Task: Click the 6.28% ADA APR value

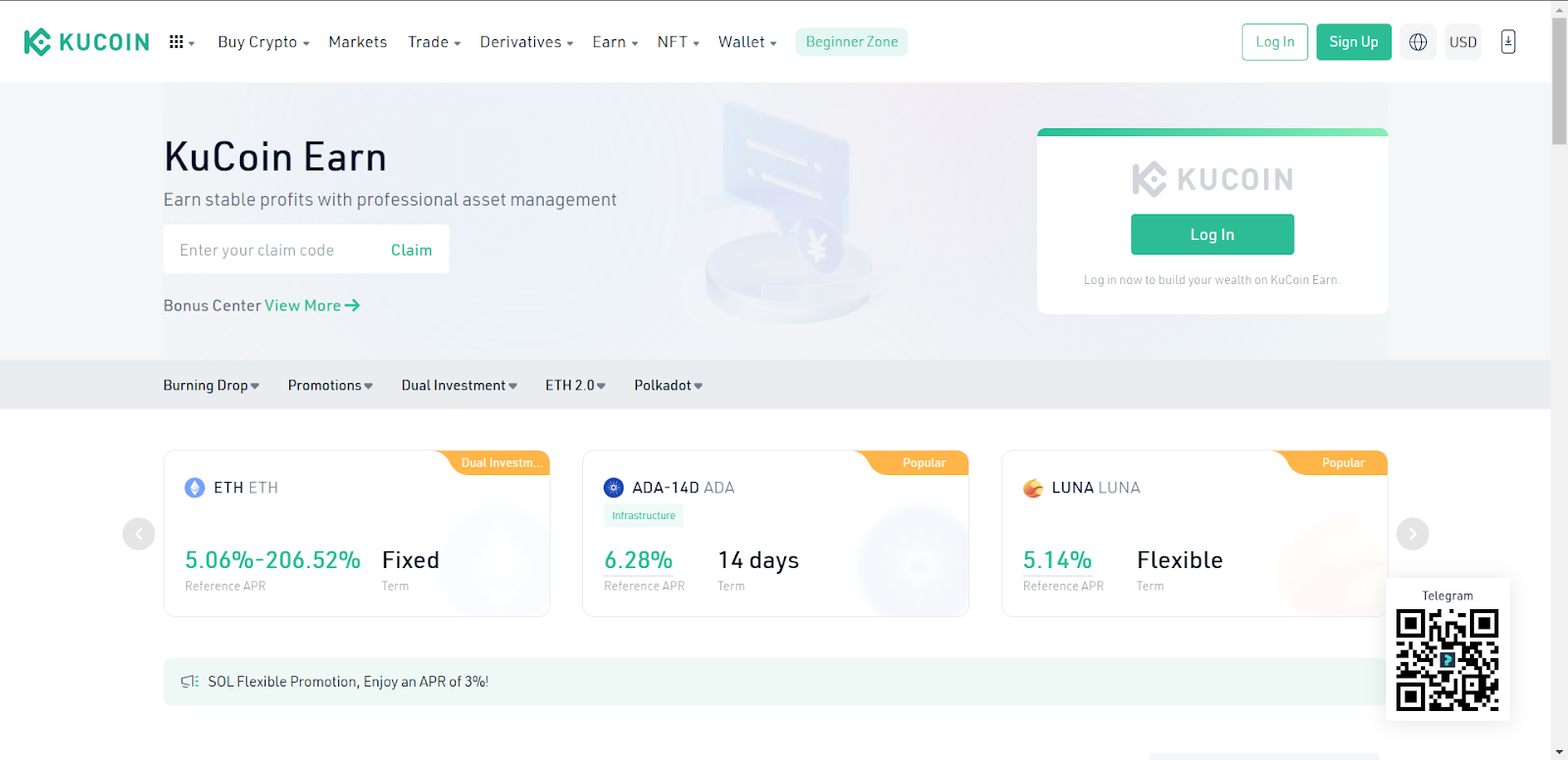Action: [638, 560]
